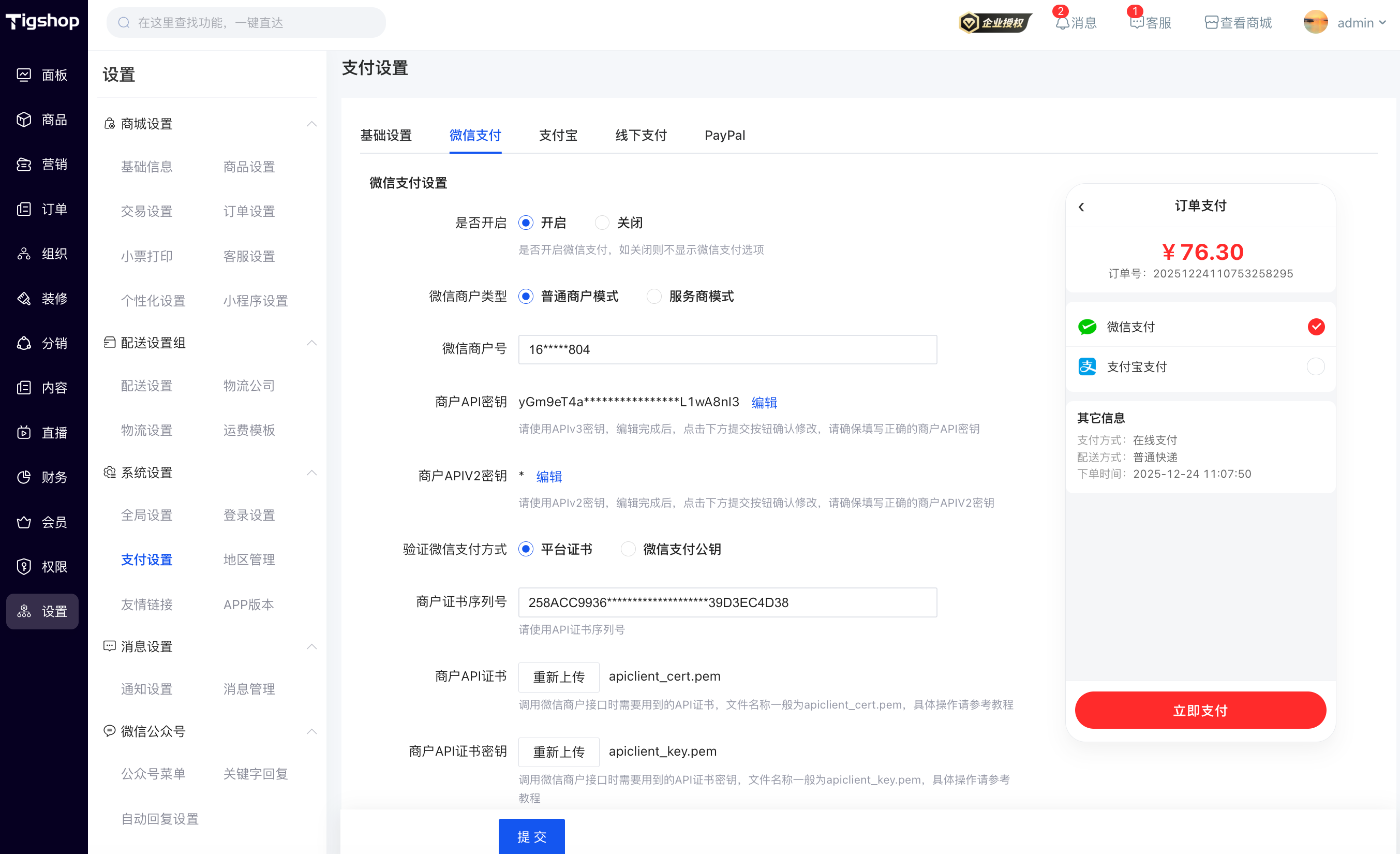Click 重新上传 for 商户API证书密钥
The image size is (1400, 854).
(x=559, y=752)
